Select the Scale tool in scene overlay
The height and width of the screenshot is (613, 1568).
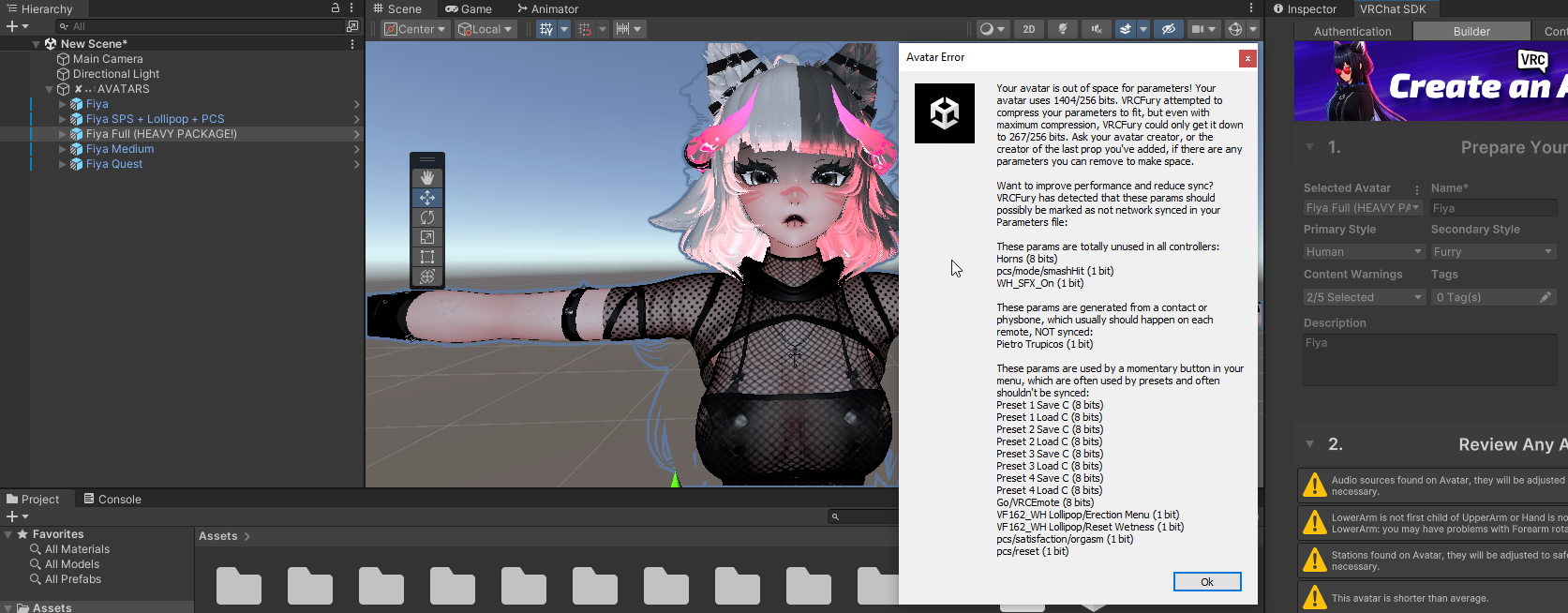pos(427,237)
